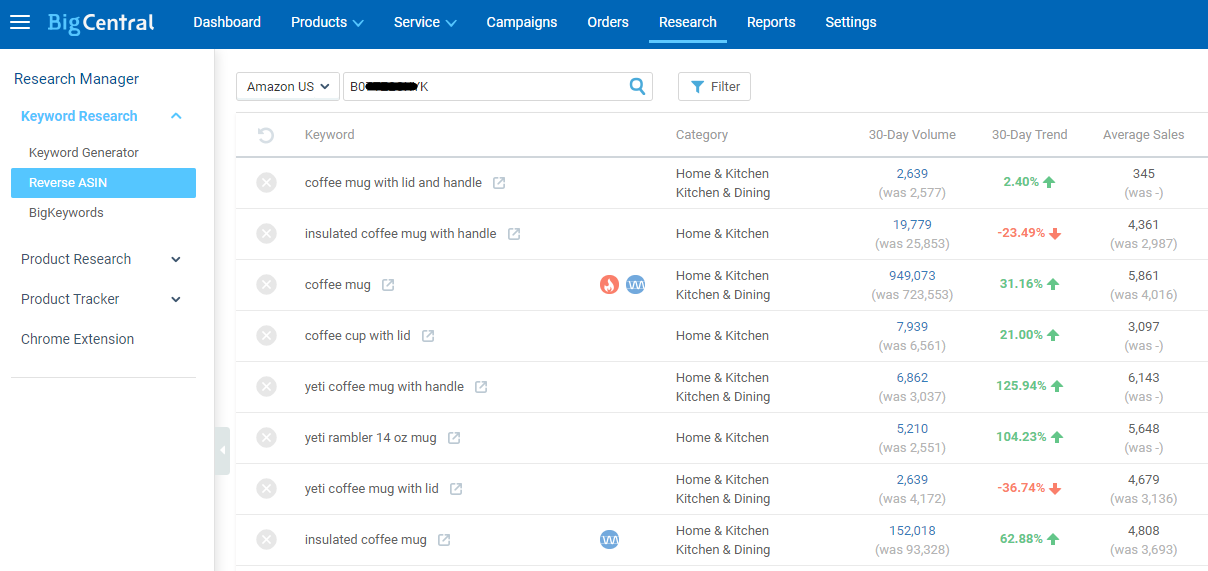Sort by the 30-Day Trend column header
This screenshot has width=1208, height=571.
[x=1029, y=135]
